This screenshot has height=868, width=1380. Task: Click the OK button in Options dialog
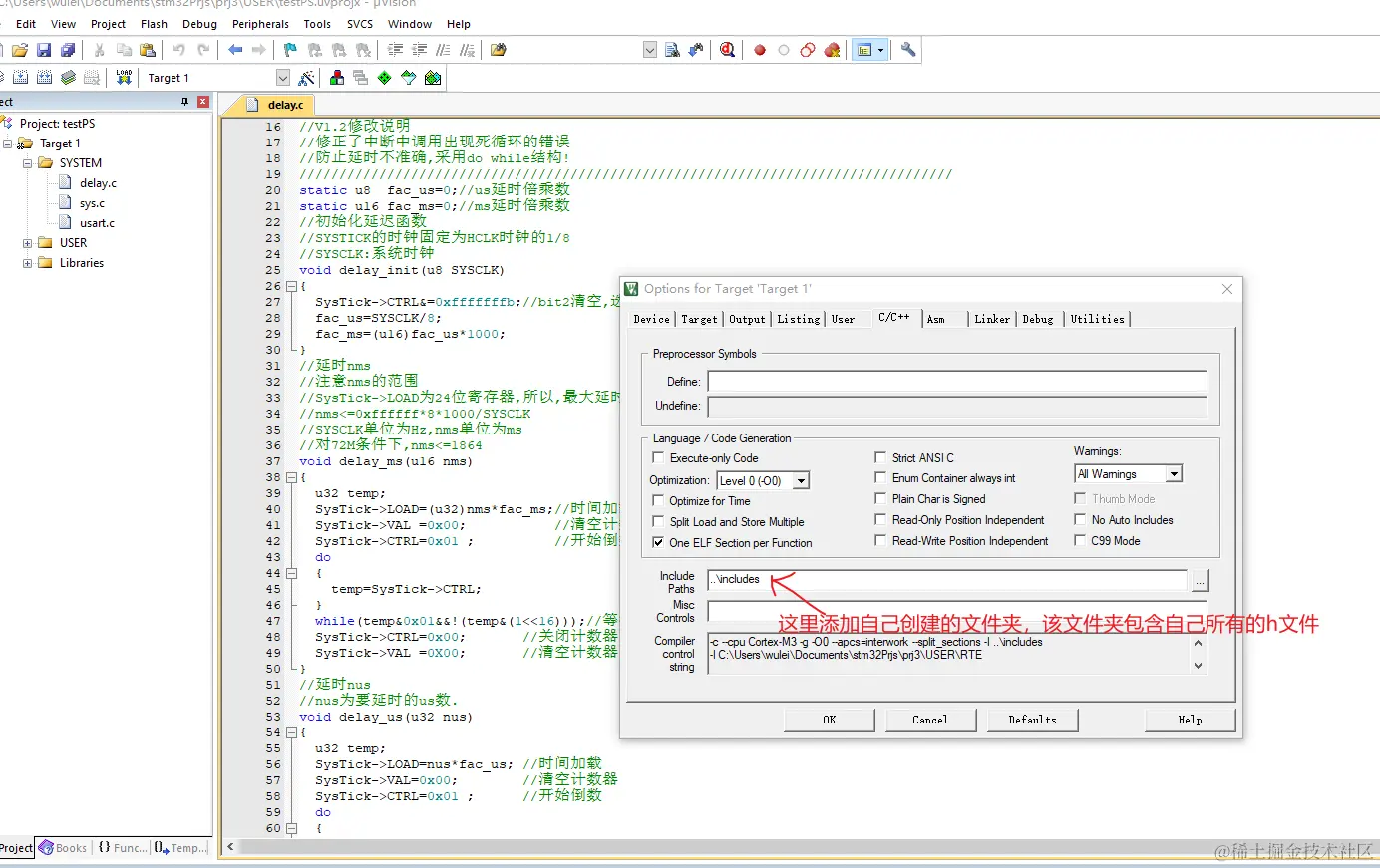[x=829, y=720]
